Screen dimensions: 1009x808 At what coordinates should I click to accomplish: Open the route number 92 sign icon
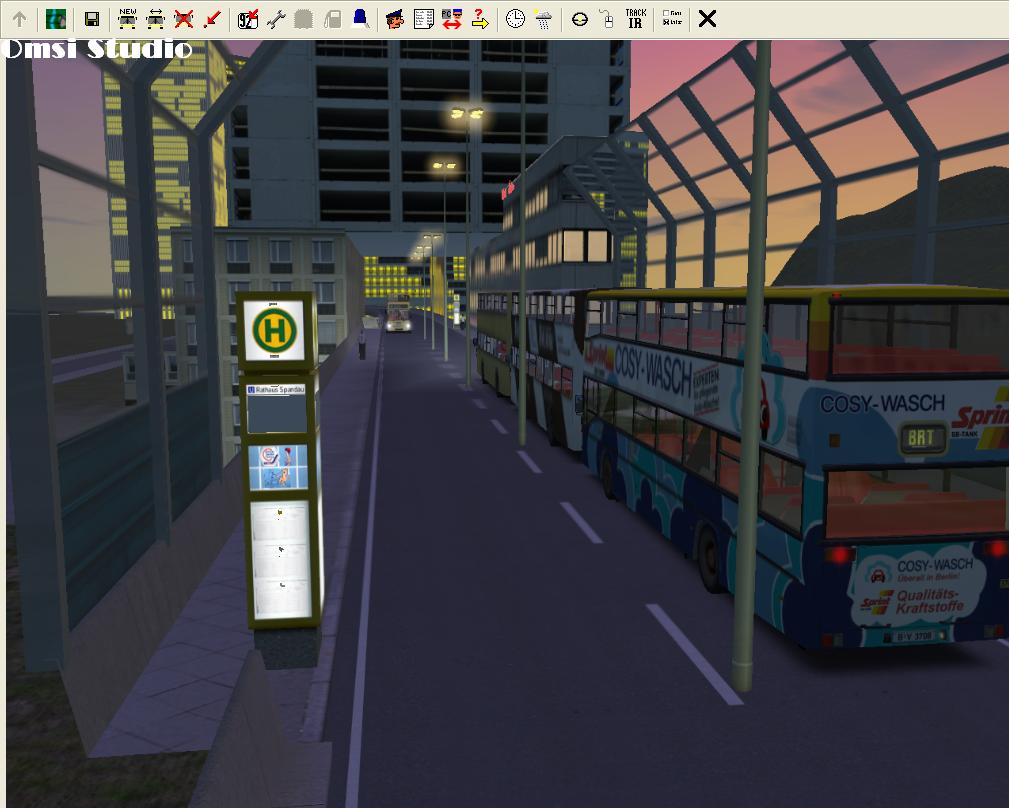click(248, 19)
